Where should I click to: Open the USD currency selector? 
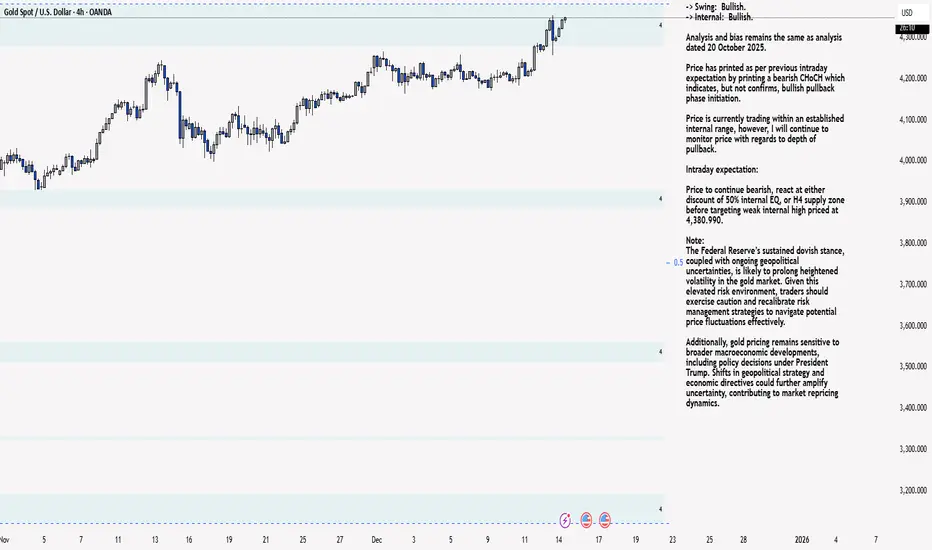coord(907,12)
